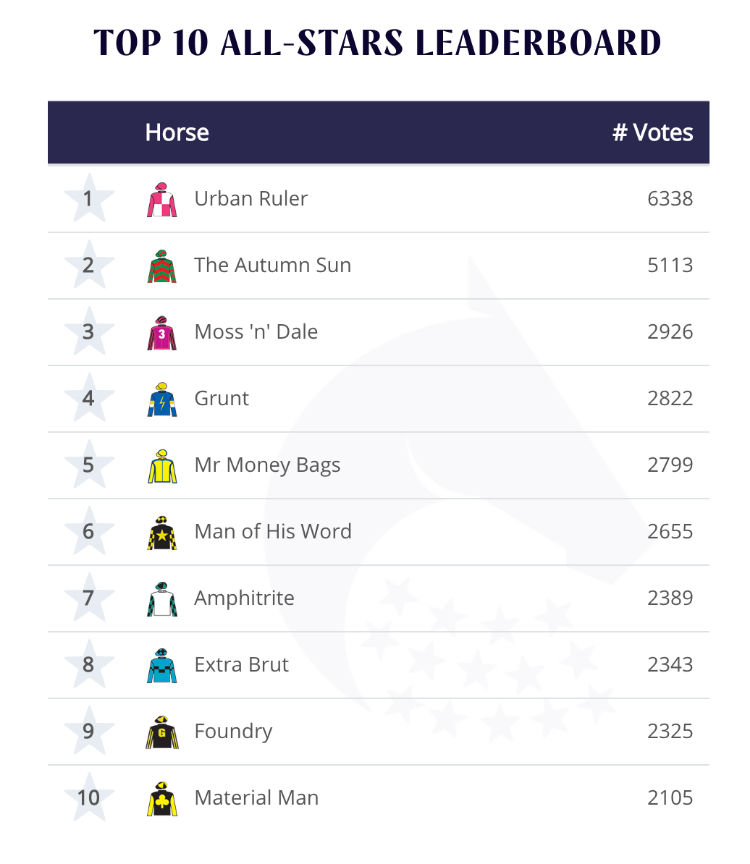
Task: Click Man of His Word's star silk
Action: [162, 533]
